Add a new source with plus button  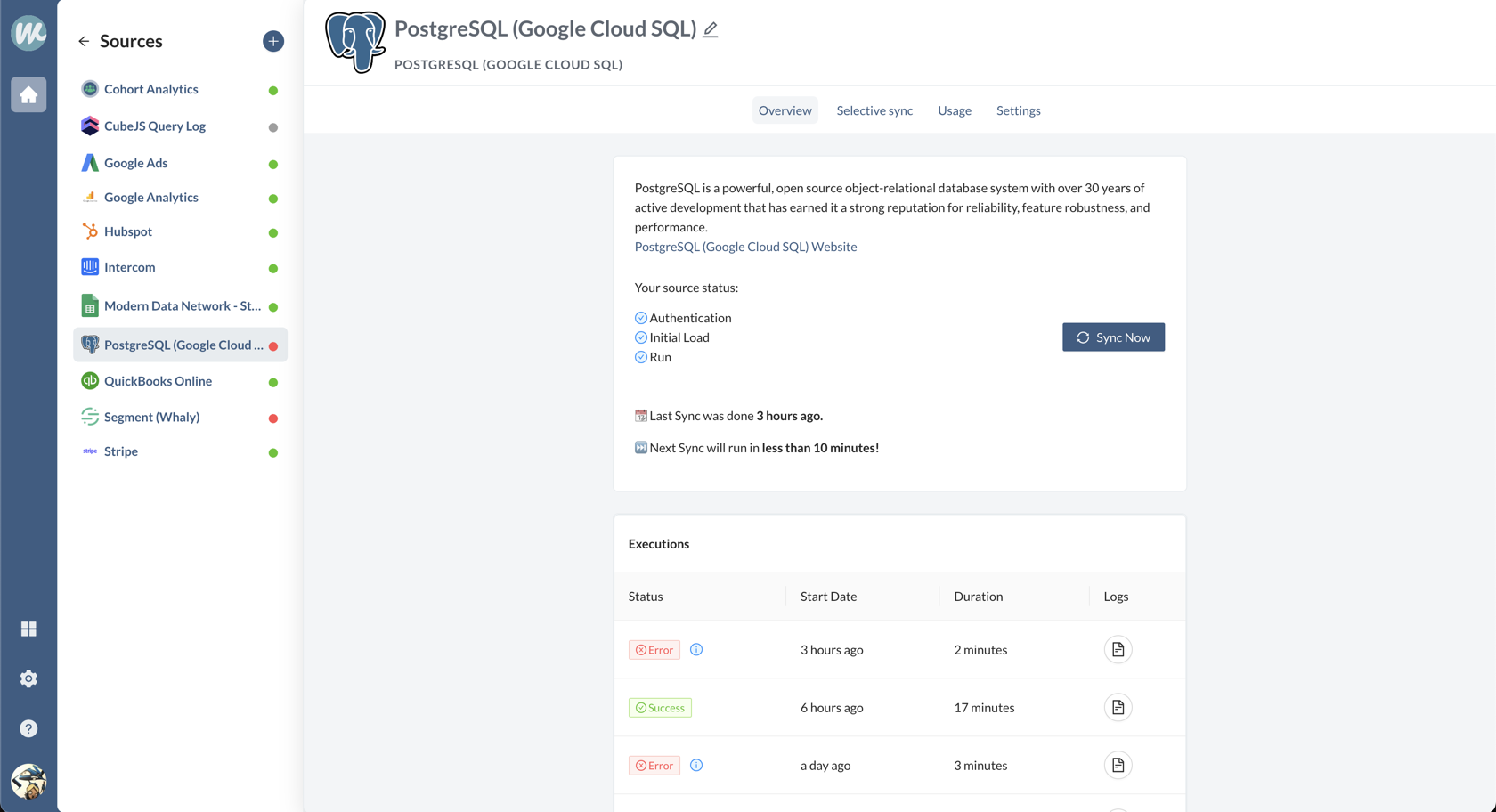273,41
